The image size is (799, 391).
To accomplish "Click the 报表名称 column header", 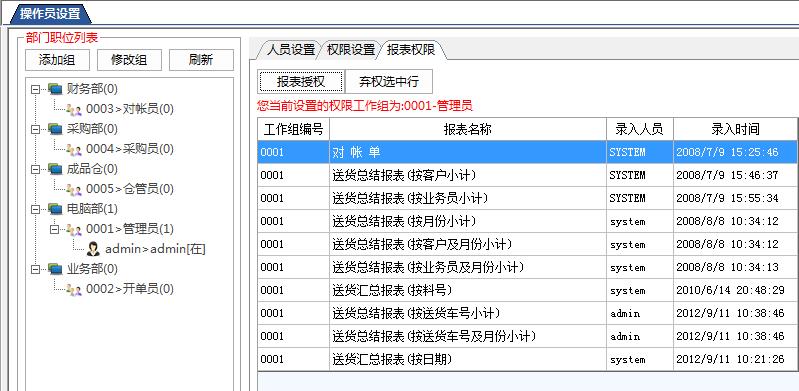I will click(468, 129).
